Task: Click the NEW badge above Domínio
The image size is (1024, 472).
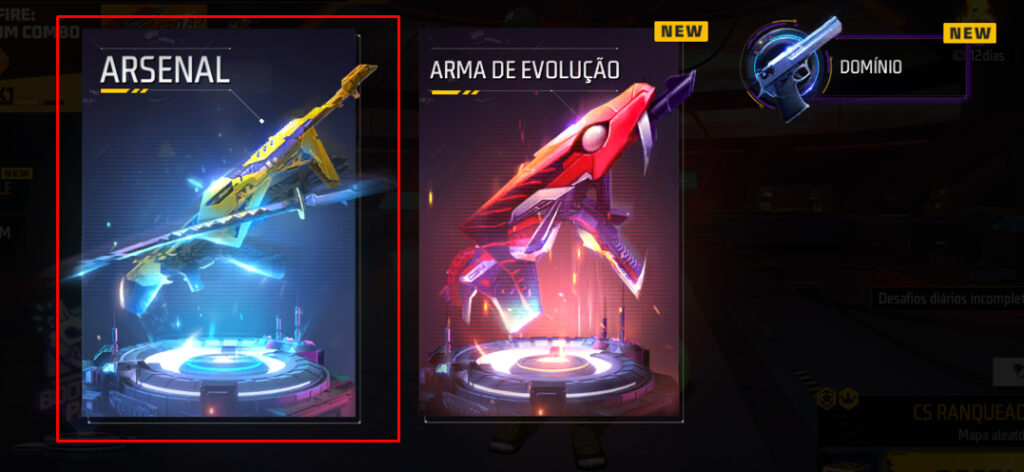Action: click(x=970, y=33)
